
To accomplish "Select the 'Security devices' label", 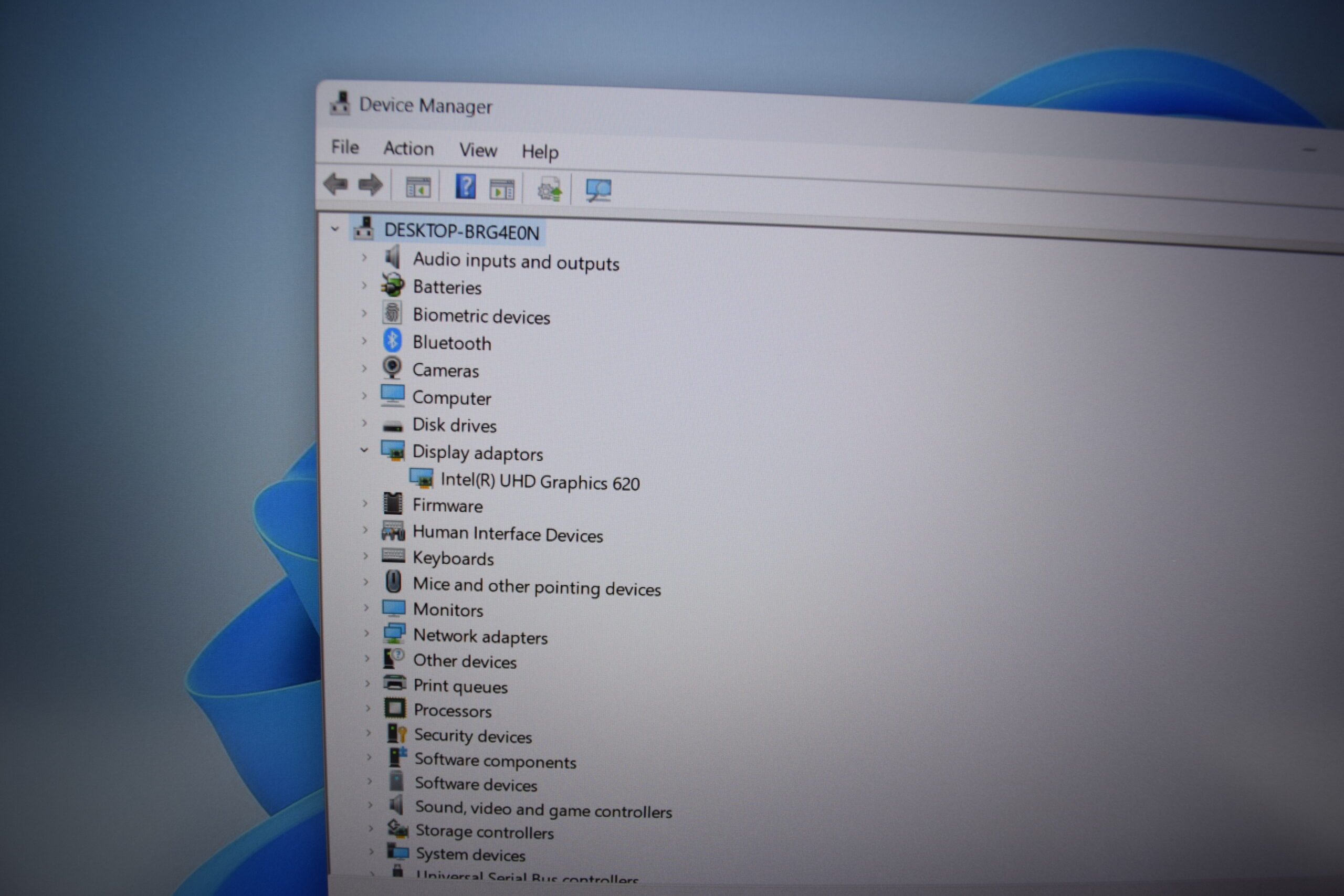I will tap(473, 736).
